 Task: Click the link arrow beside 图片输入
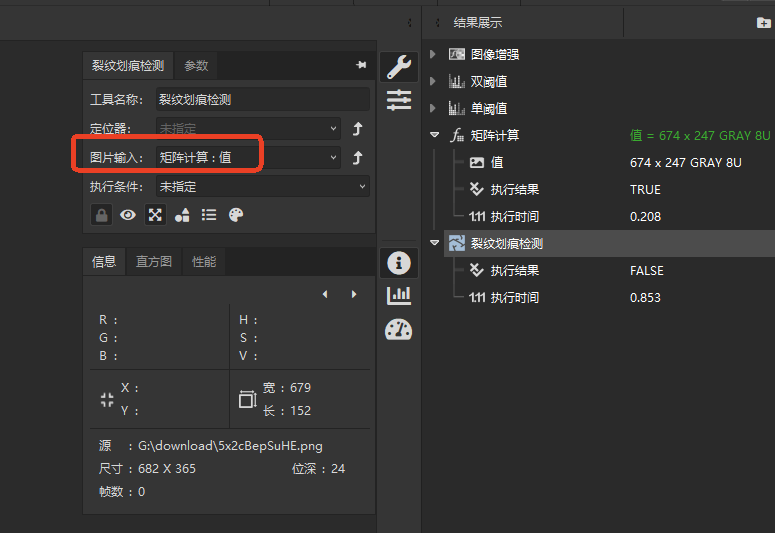pos(357,157)
